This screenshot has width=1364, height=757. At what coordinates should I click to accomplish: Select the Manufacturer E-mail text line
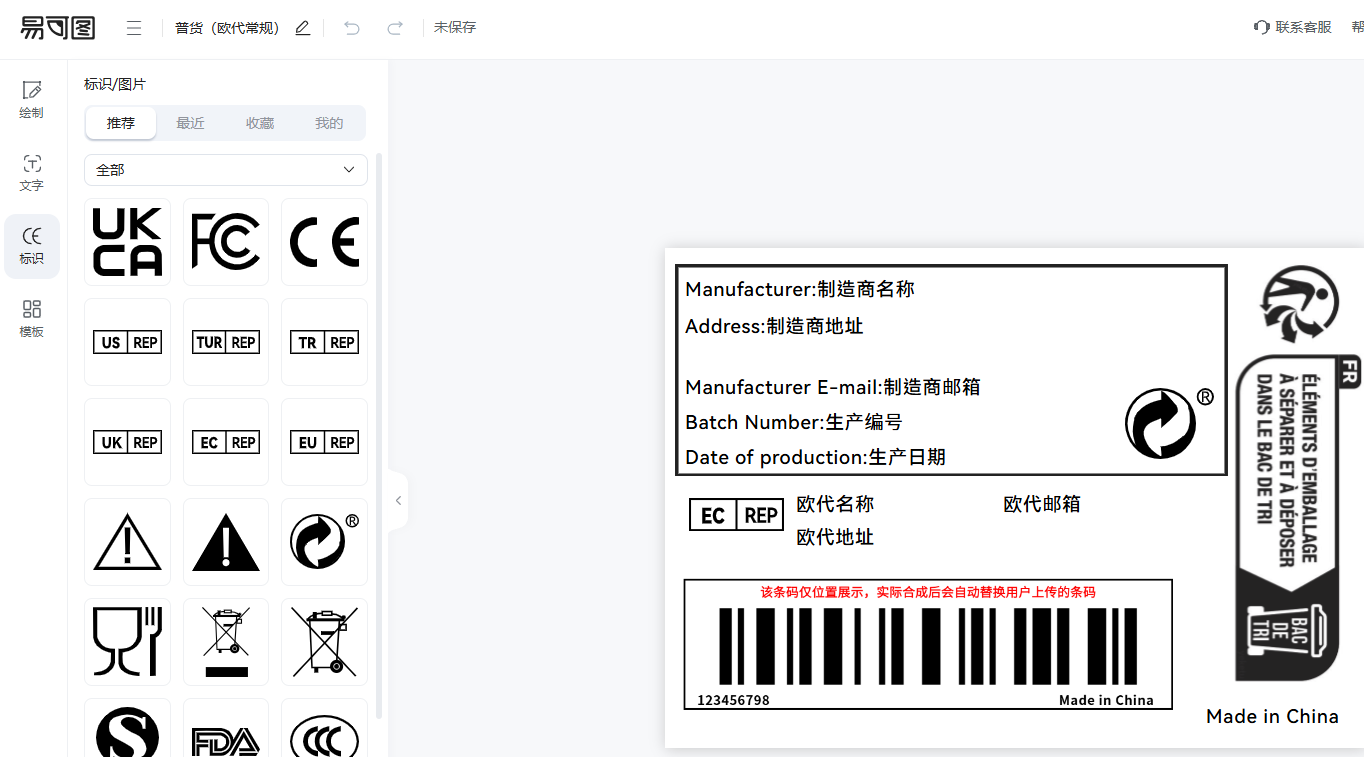point(833,387)
